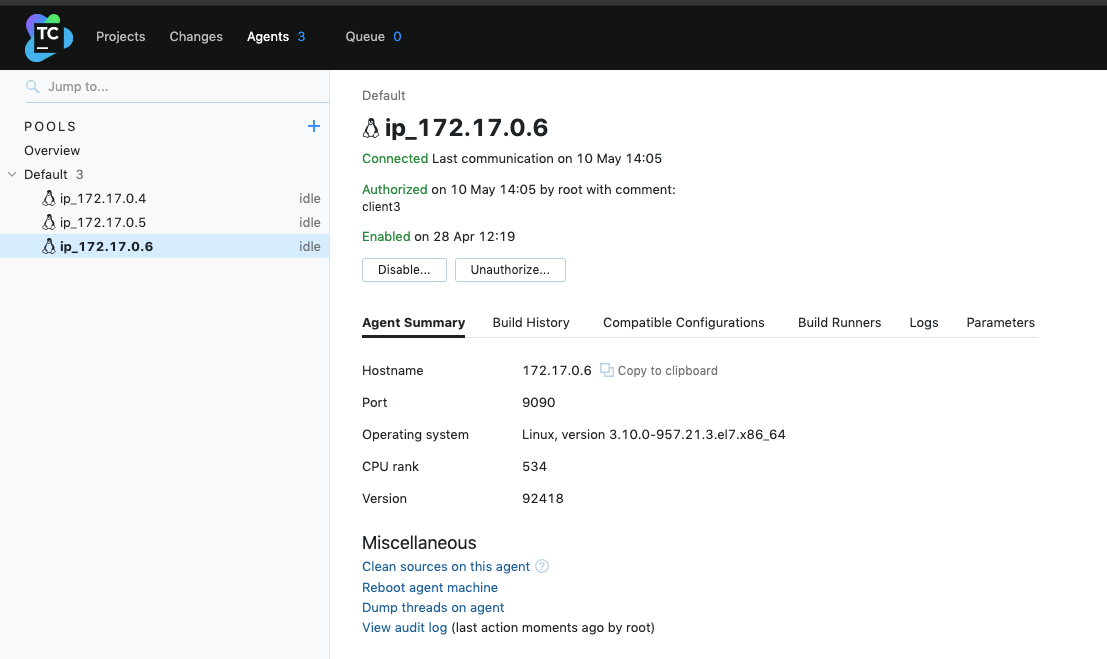
Task: Click Reboot agent machine link
Action: (x=430, y=587)
